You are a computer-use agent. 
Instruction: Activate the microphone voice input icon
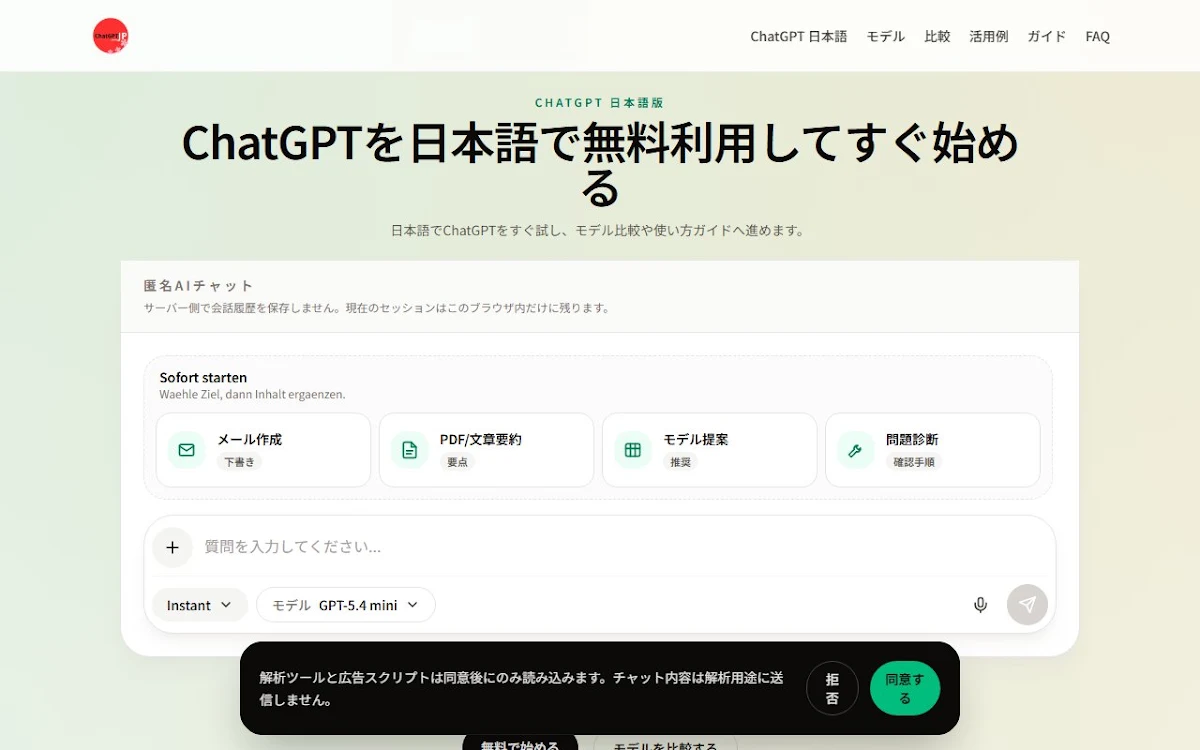pos(981,605)
